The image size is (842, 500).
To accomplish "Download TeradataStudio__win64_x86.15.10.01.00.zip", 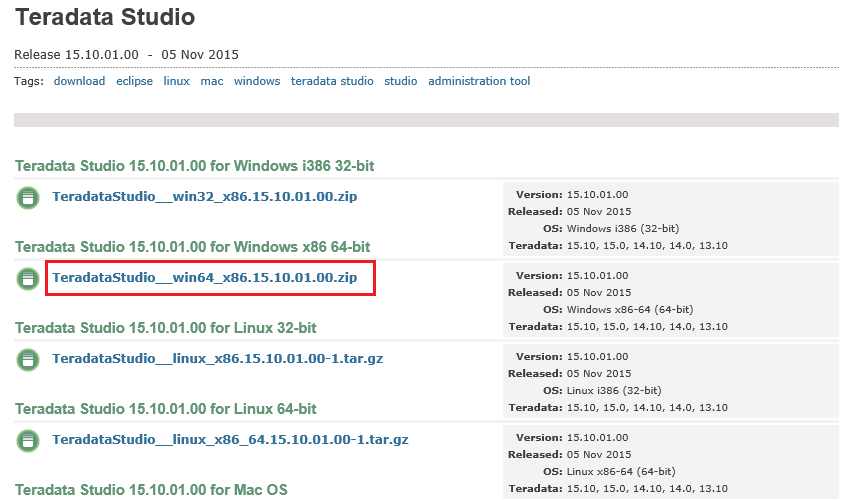I will click(x=205, y=278).
